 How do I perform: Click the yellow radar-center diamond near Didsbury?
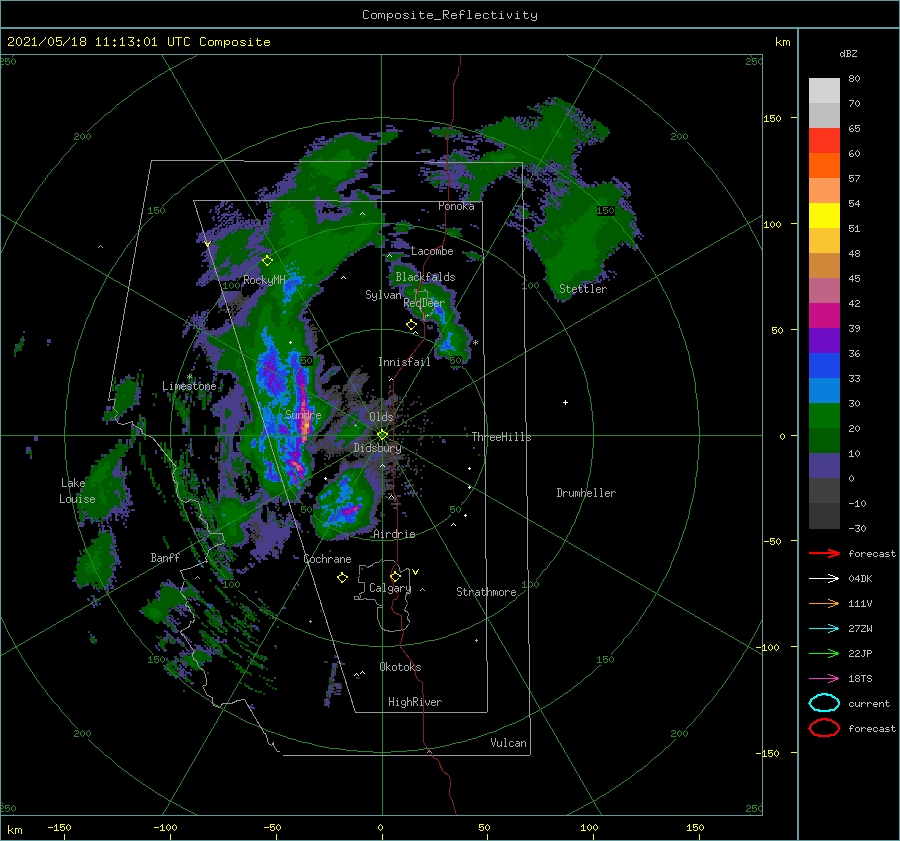pos(382,435)
